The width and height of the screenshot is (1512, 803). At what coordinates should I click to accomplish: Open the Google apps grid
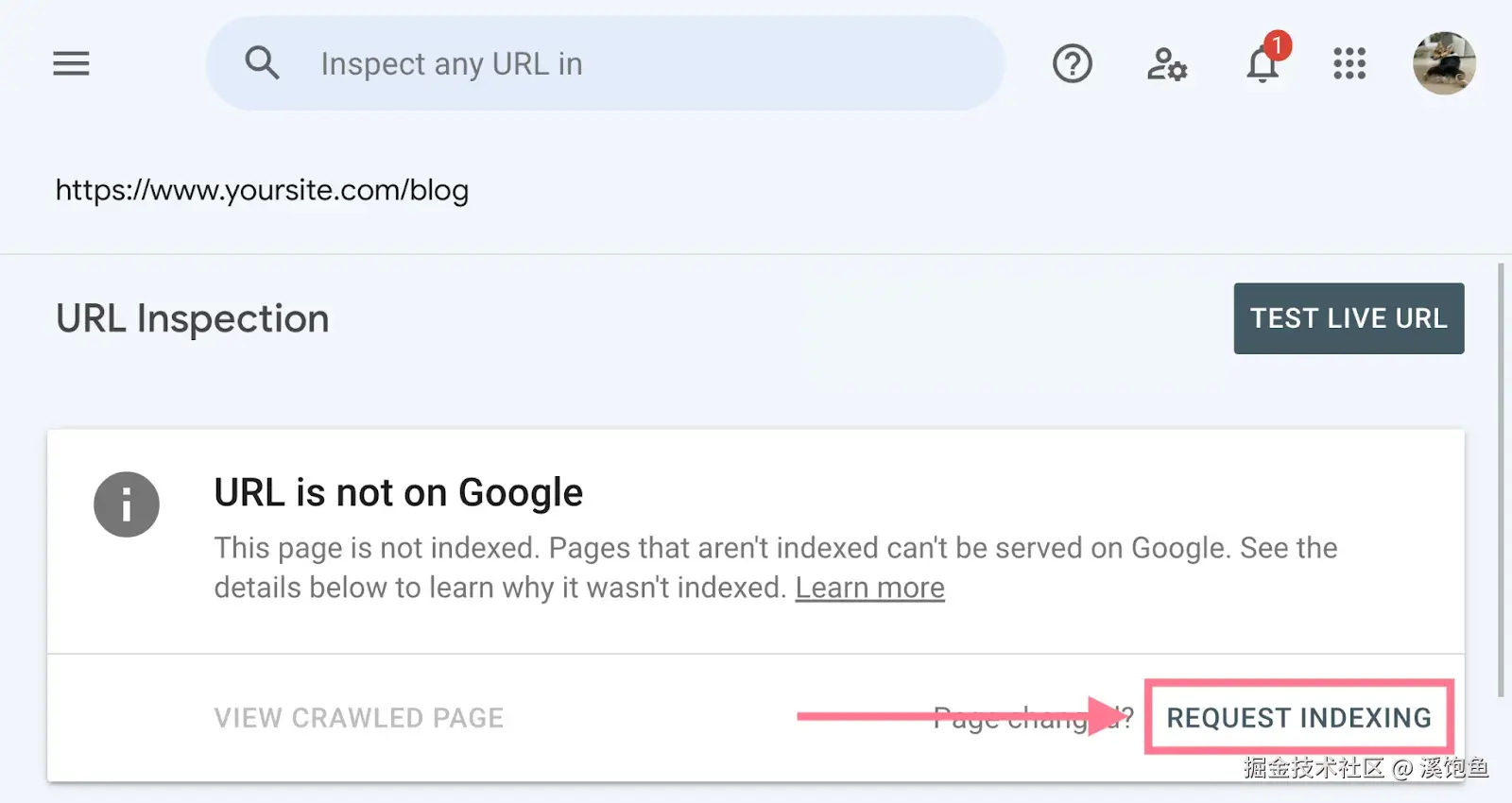[x=1349, y=64]
